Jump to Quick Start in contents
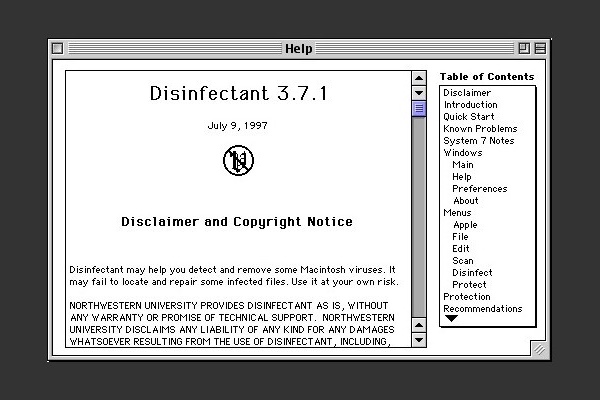Screen dimensions: 600x400 [470, 117]
